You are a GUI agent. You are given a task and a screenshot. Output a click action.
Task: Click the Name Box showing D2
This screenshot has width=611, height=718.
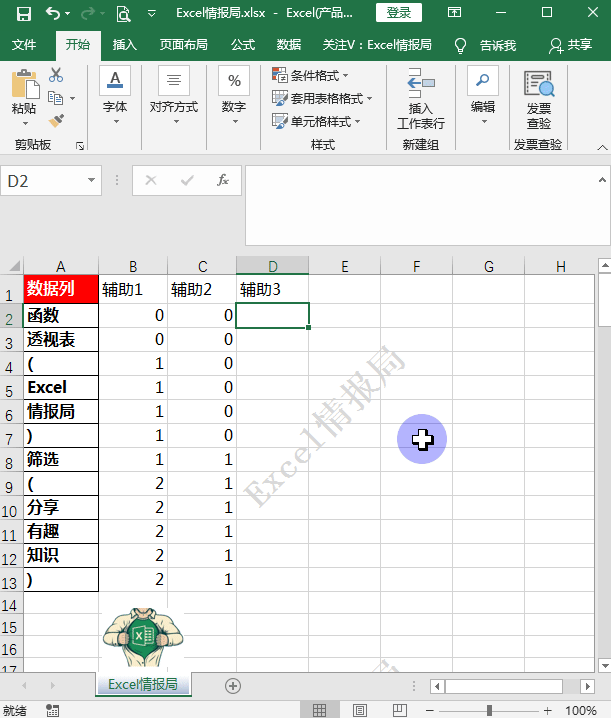pos(44,181)
